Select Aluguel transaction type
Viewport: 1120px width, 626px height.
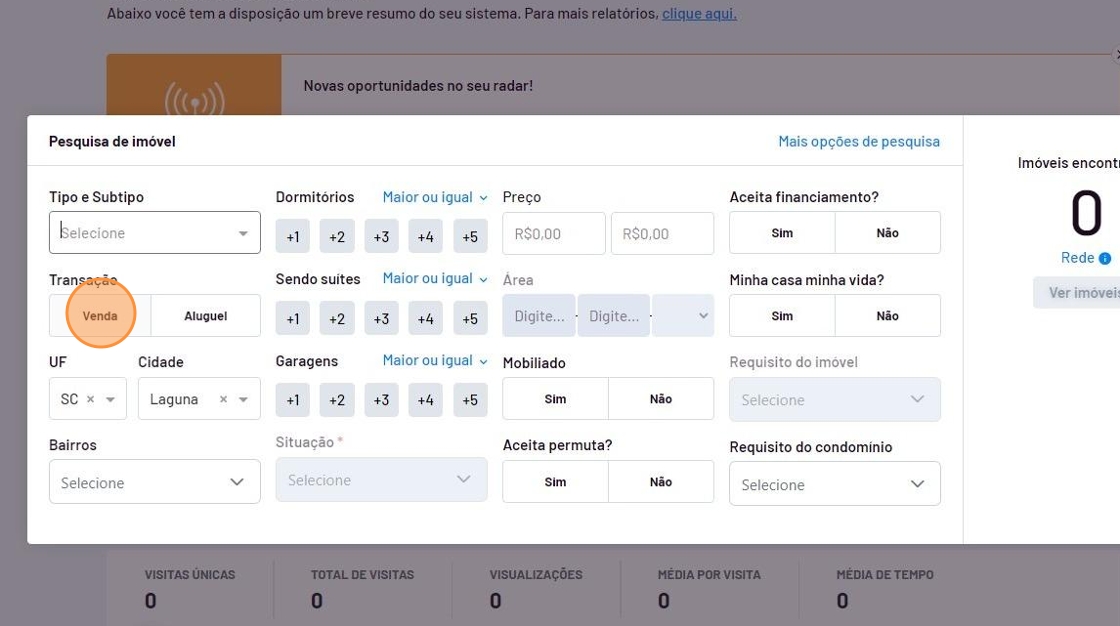click(205, 316)
